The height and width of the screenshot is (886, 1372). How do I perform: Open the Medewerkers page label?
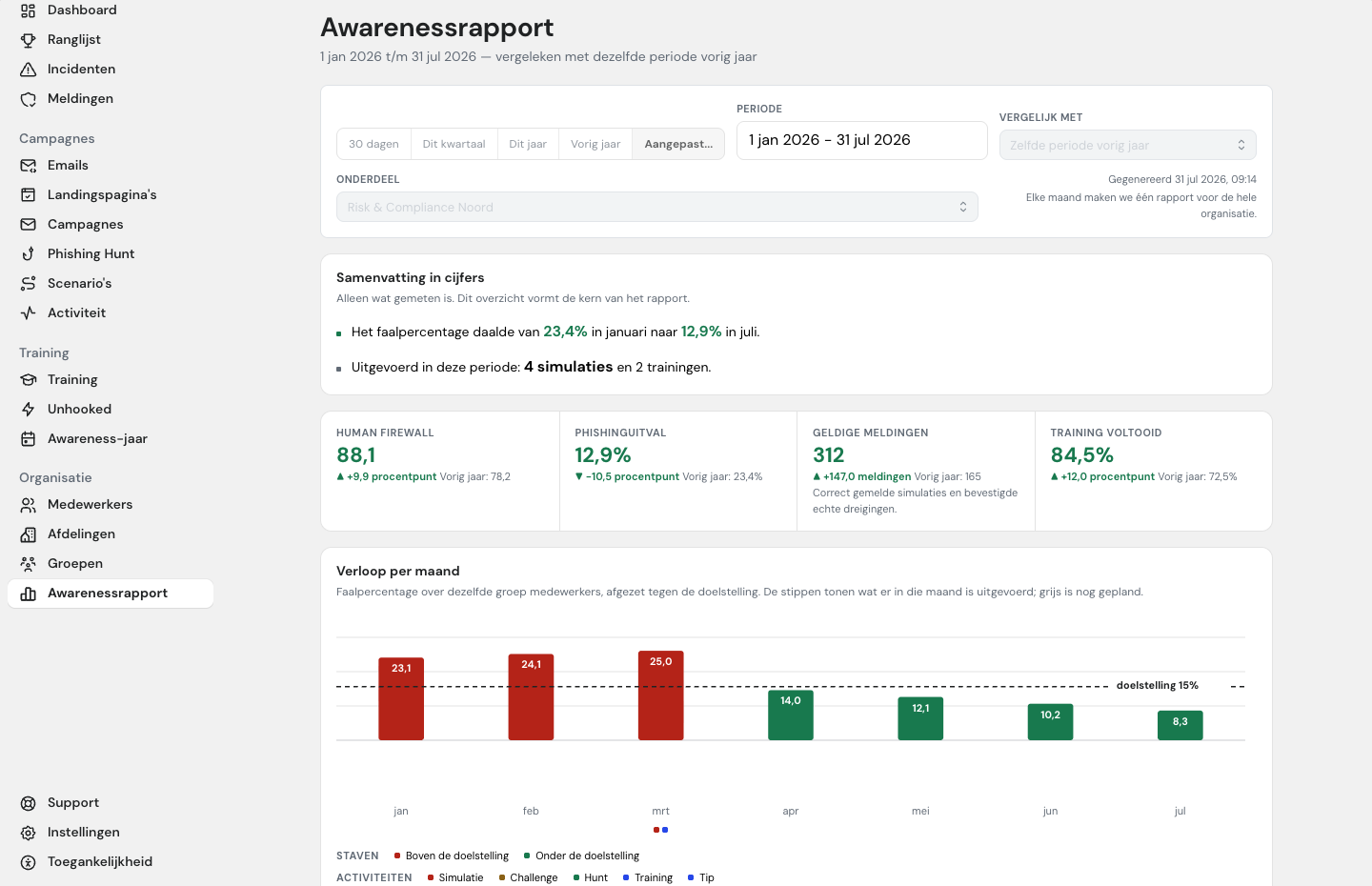(90, 505)
